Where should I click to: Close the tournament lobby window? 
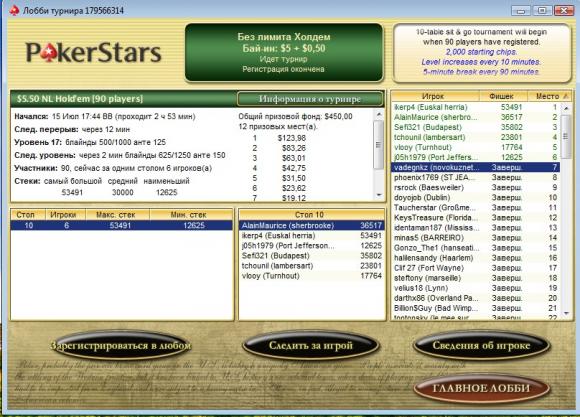pyautogui.click(x=564, y=10)
